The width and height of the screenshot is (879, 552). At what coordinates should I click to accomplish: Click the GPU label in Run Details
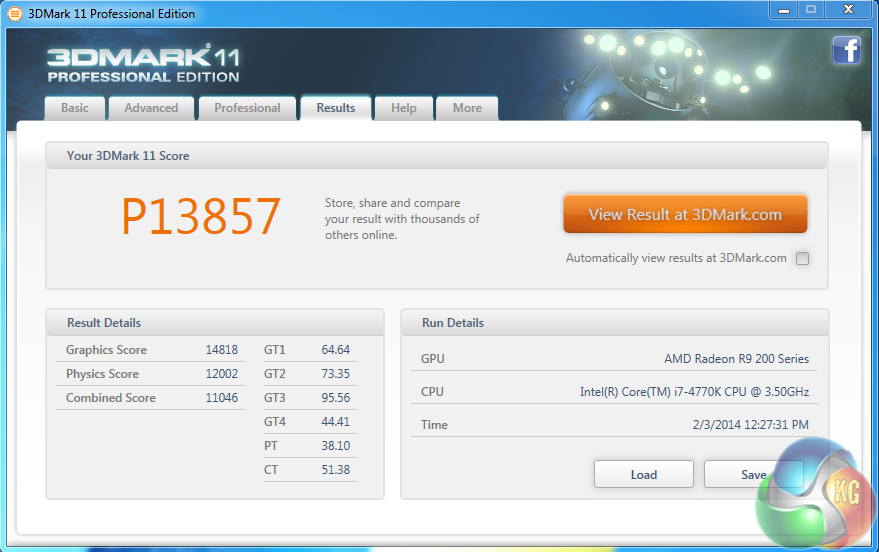(x=433, y=359)
